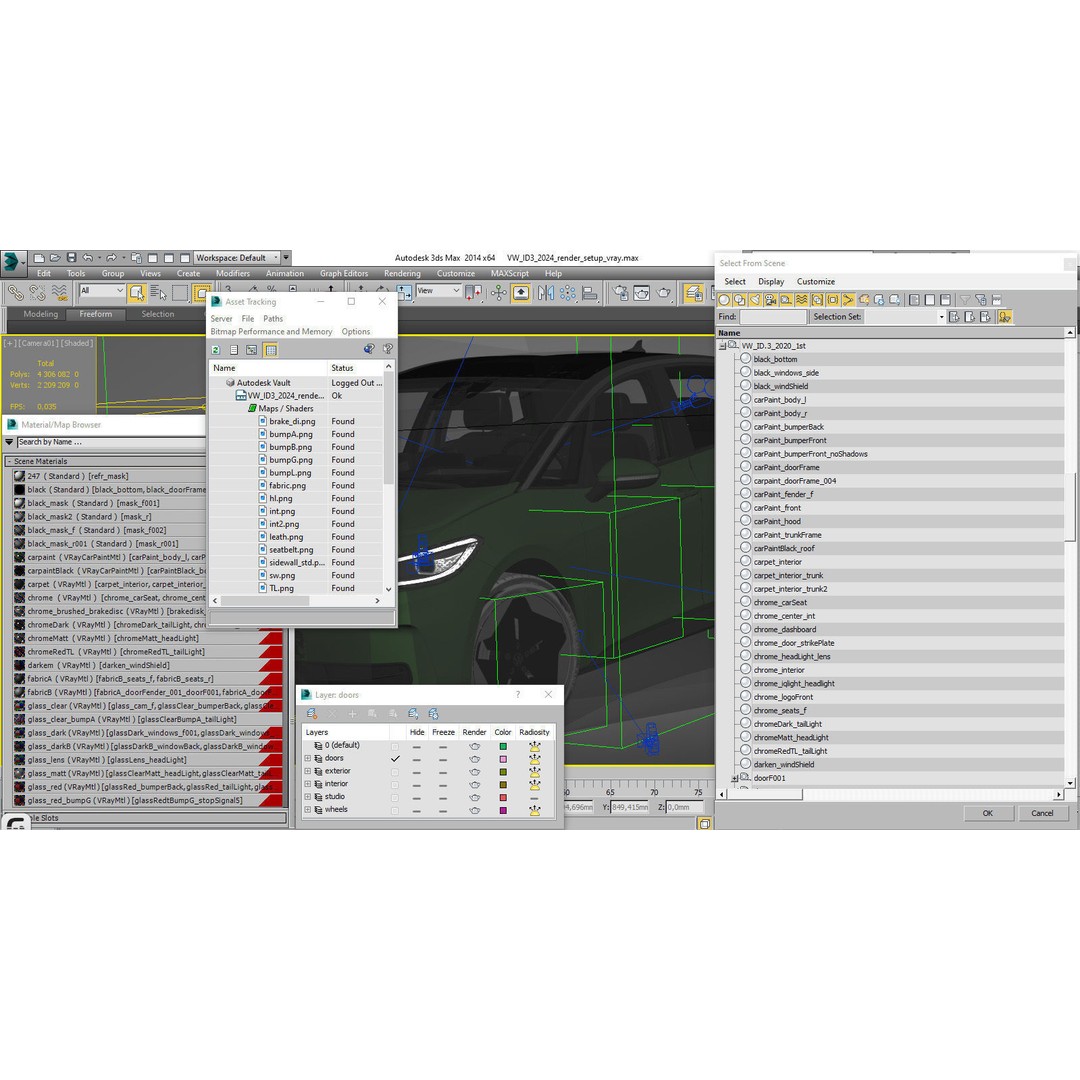The width and height of the screenshot is (1080, 1080).
Task: Toggle Hide for the doors layer
Action: point(417,758)
